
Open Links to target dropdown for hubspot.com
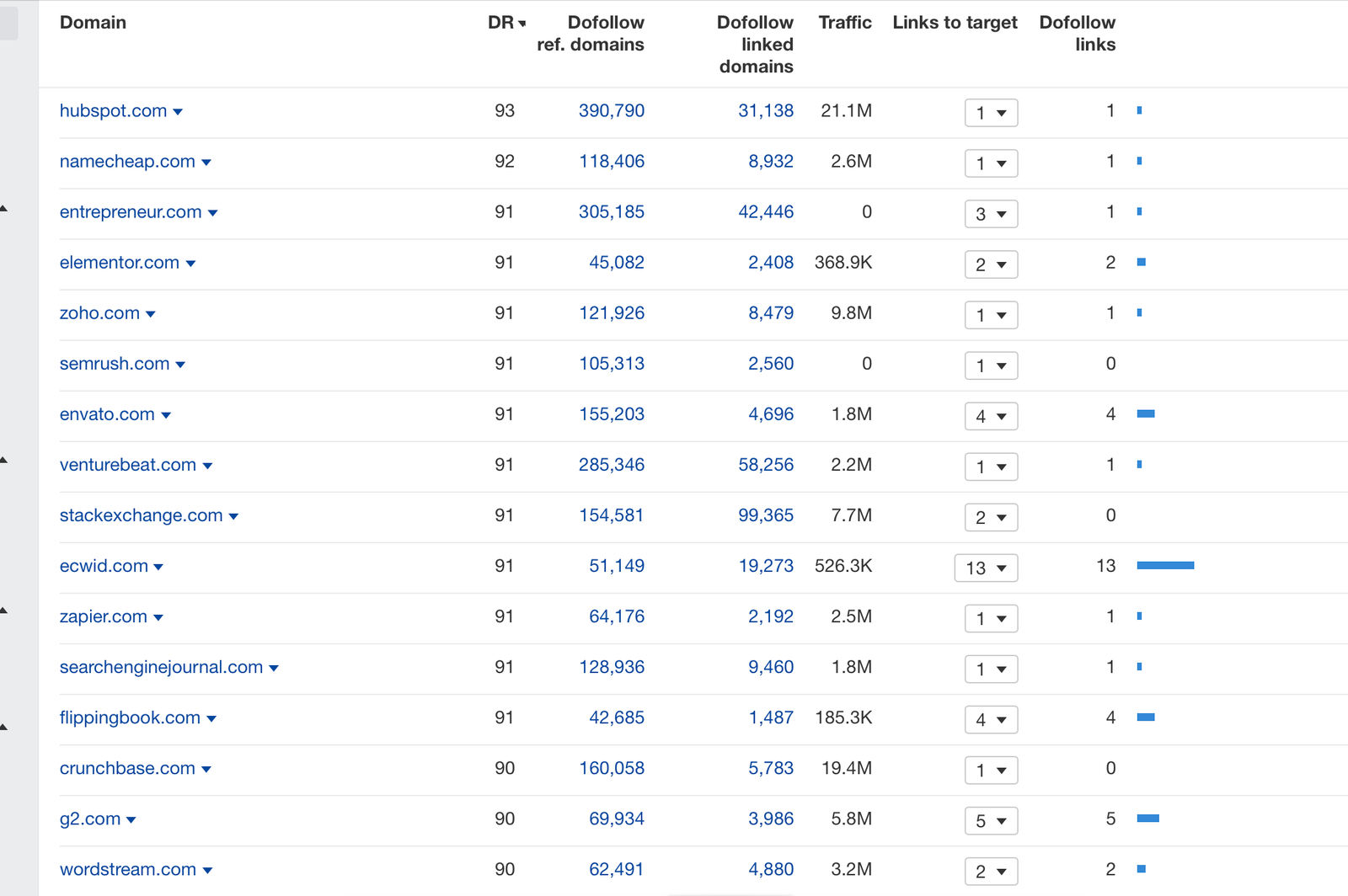[991, 113]
